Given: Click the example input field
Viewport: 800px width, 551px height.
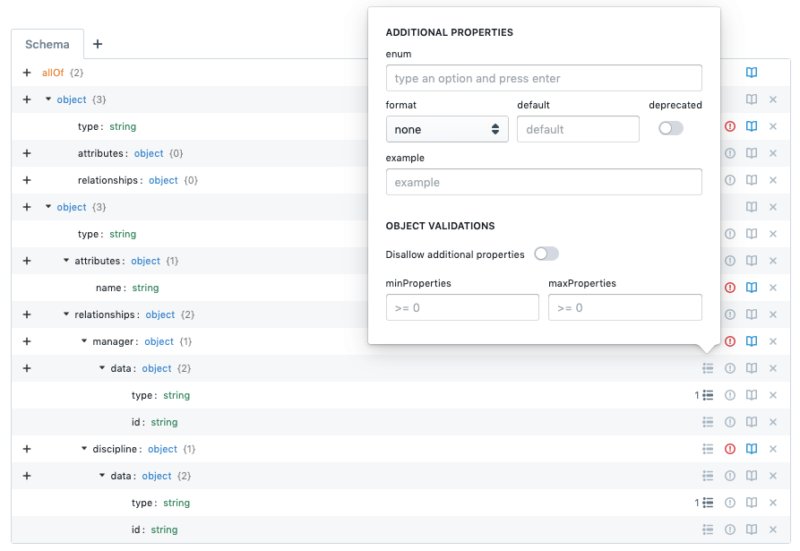Looking at the screenshot, I should point(544,182).
